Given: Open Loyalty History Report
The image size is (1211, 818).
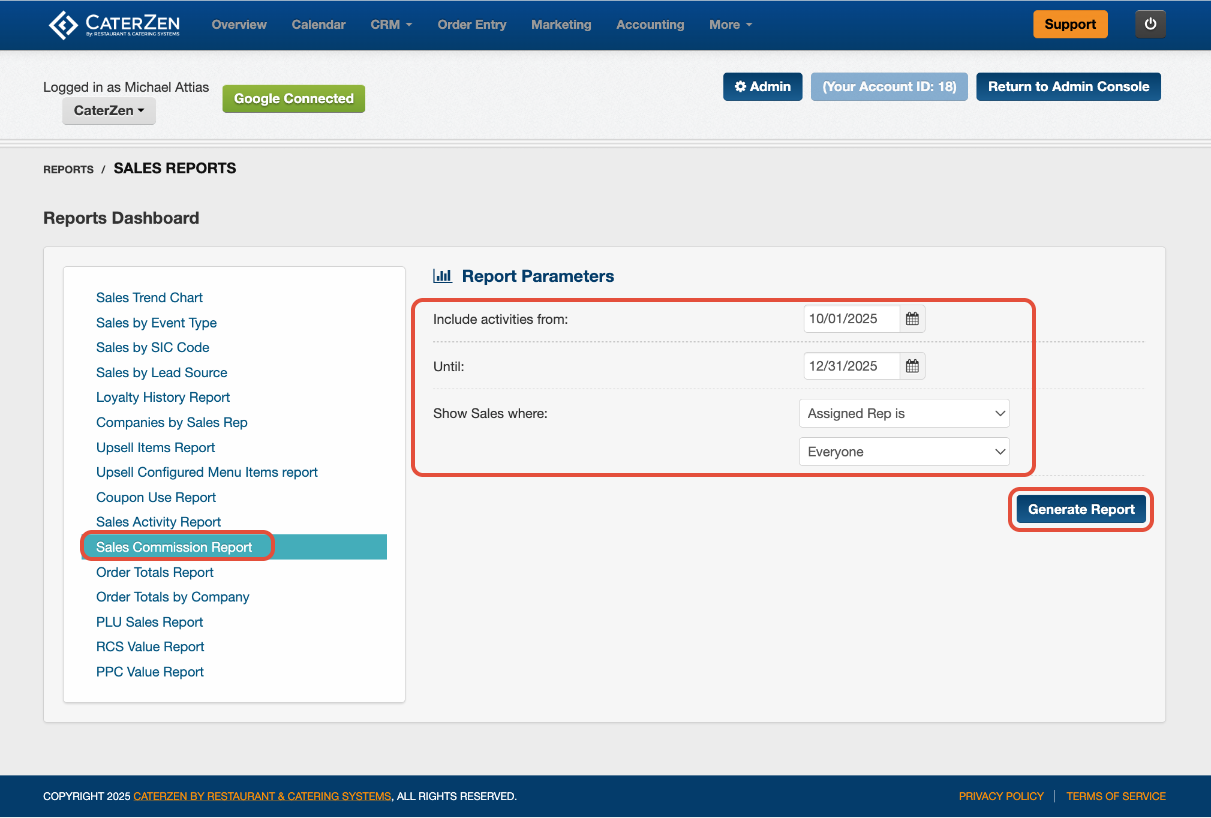Looking at the screenshot, I should click(163, 398).
